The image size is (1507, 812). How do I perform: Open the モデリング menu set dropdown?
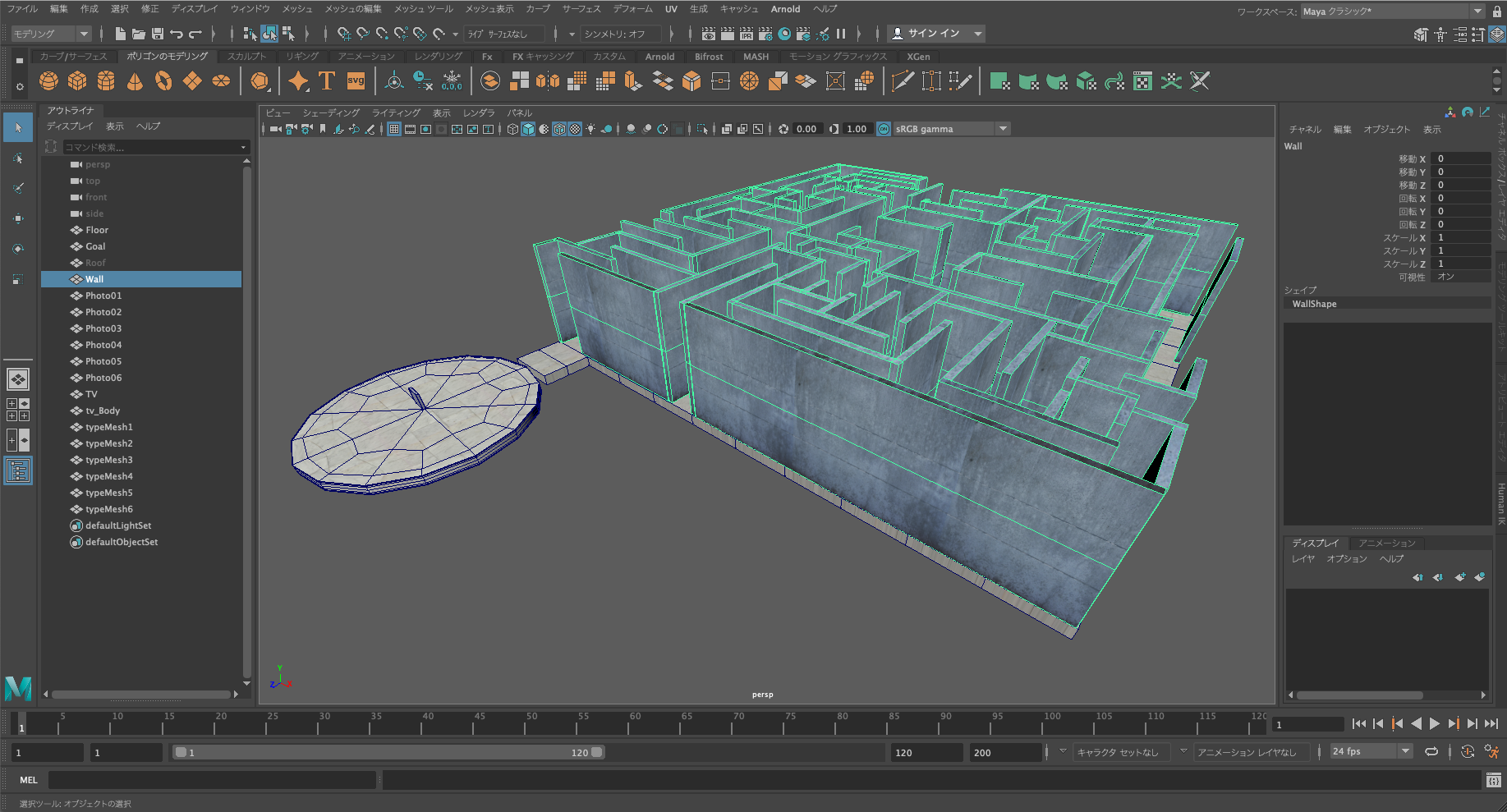51,34
